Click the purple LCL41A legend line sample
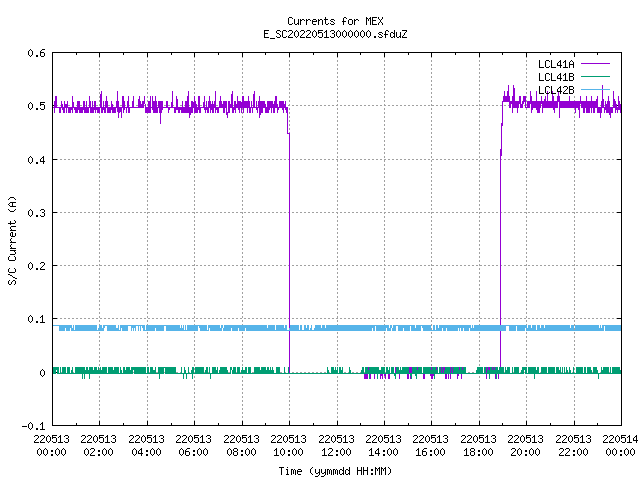This screenshot has height=480, width=640. coord(595,64)
